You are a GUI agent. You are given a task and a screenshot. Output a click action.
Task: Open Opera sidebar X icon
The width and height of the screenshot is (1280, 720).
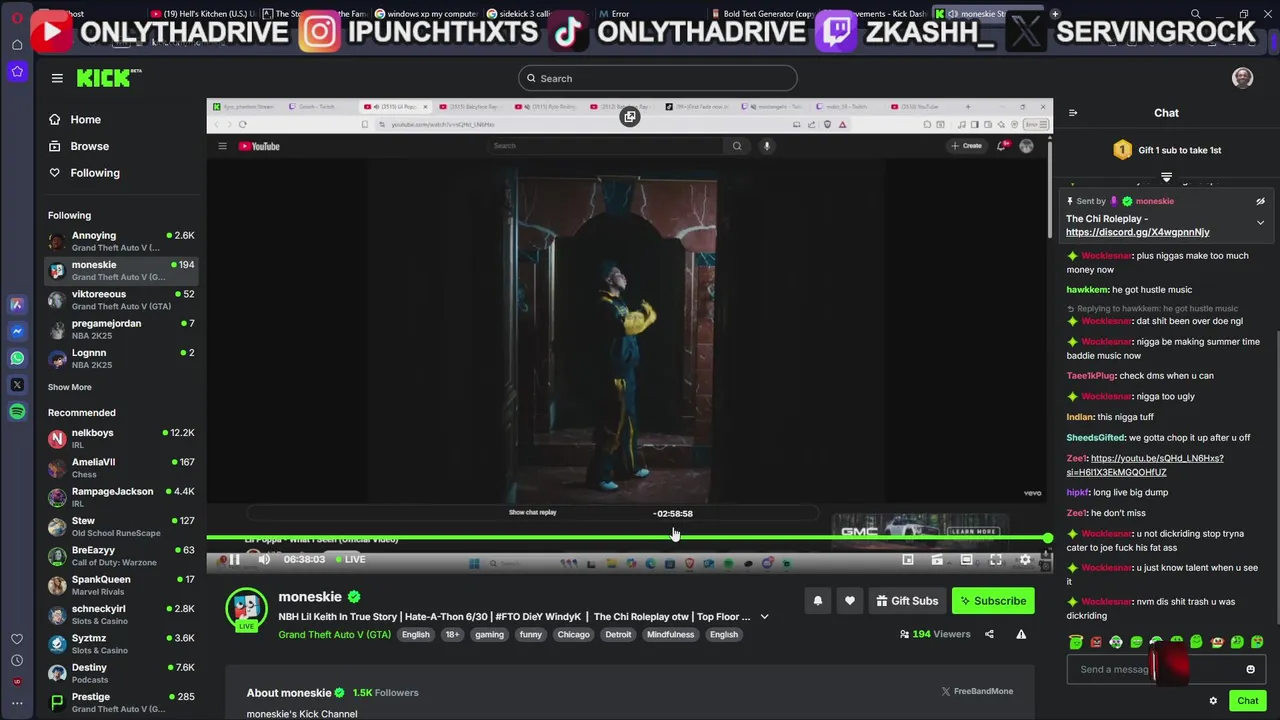click(x=17, y=385)
